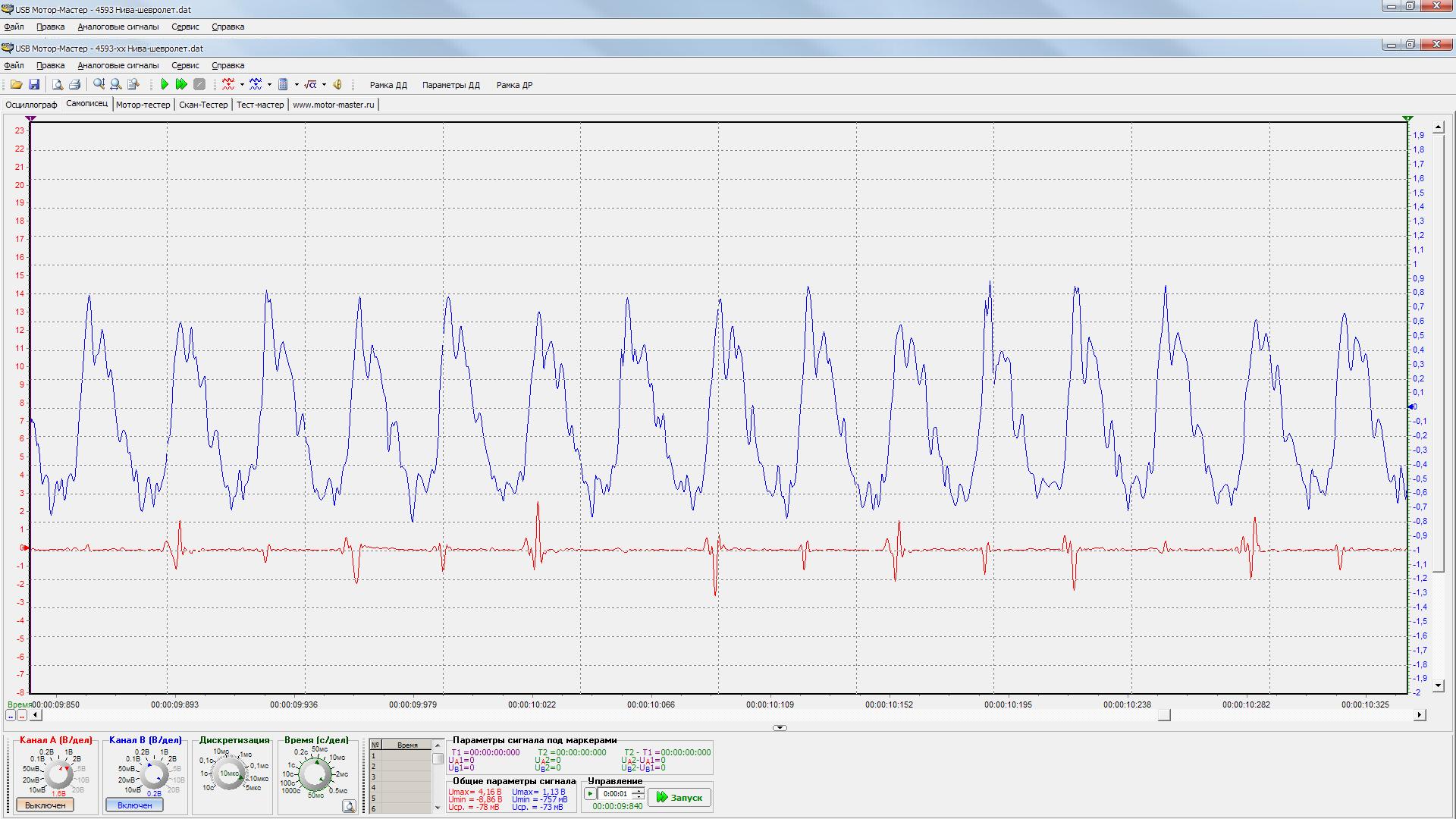Open the calculator icon dropdown arrow
The image size is (1456, 819).
[297, 85]
